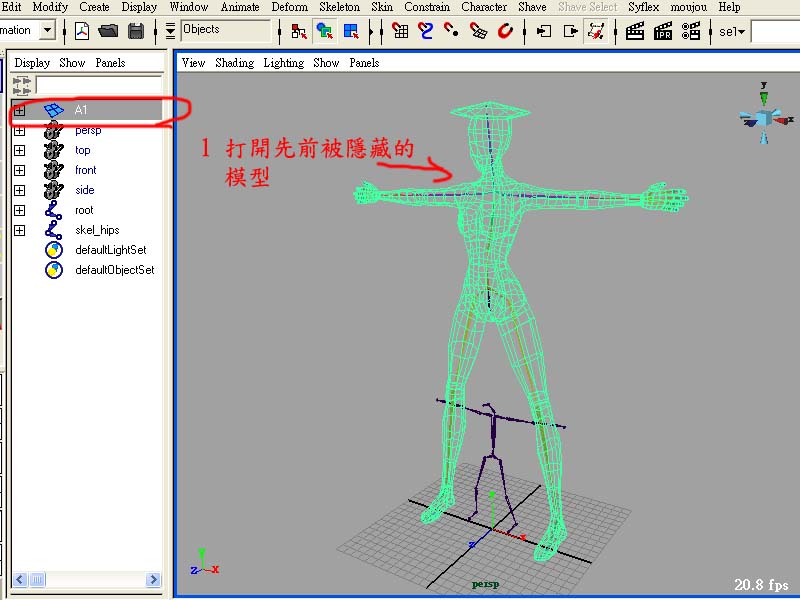This screenshot has height=600, width=800.
Task: Select the defaultLightSet row text
Action: pyautogui.click(x=111, y=250)
